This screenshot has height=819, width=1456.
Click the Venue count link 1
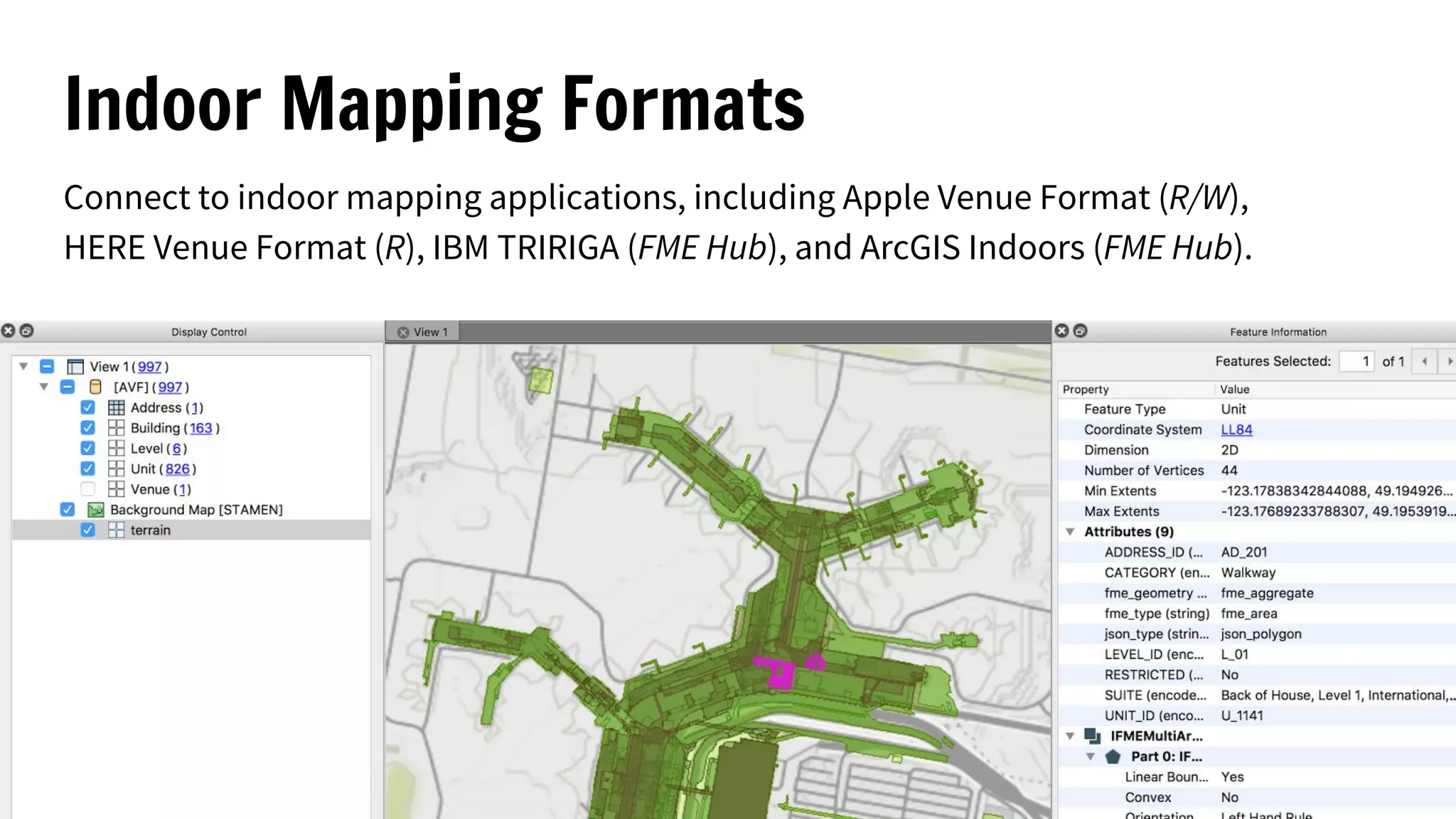point(183,490)
